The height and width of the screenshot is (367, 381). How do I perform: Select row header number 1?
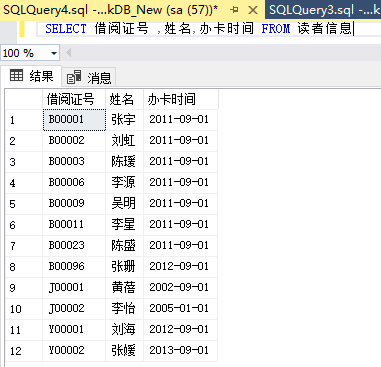click(x=24, y=120)
